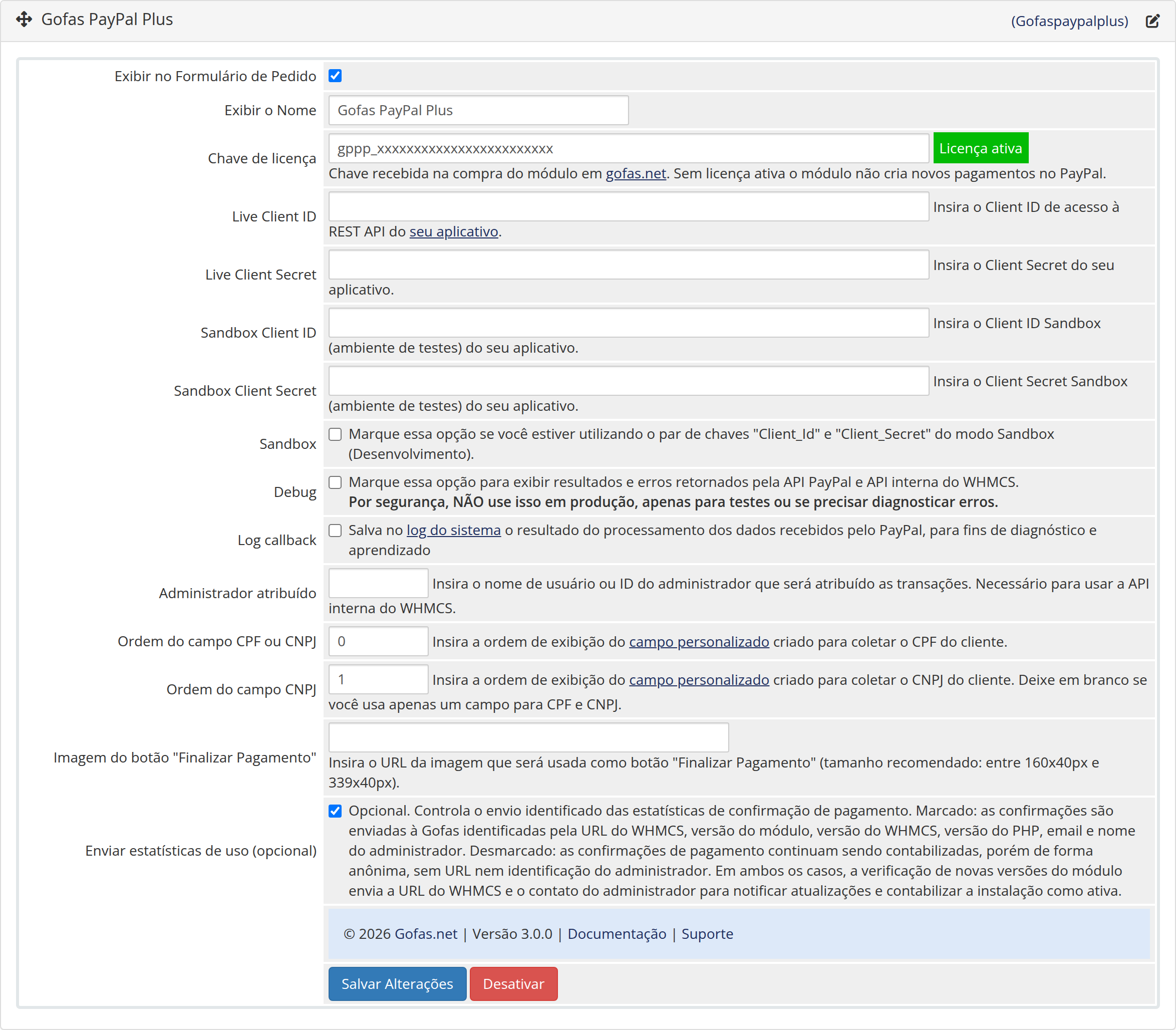
Task: Click the Chave de licença input field
Action: click(x=629, y=149)
